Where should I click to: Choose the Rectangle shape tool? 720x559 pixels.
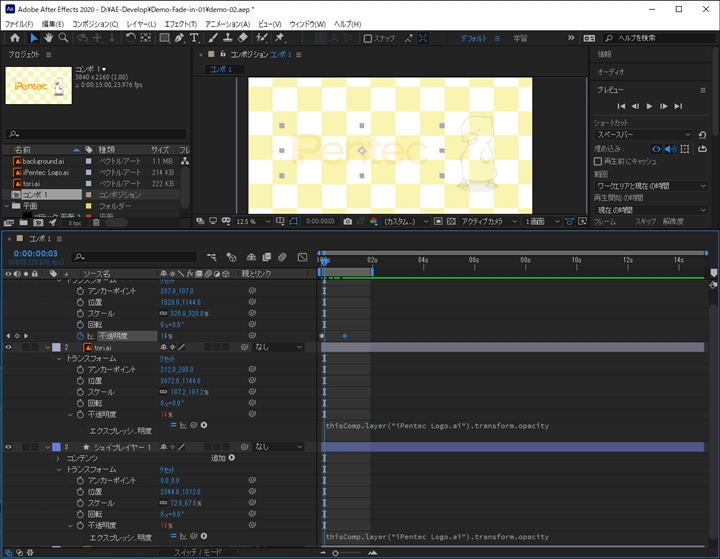click(162, 38)
